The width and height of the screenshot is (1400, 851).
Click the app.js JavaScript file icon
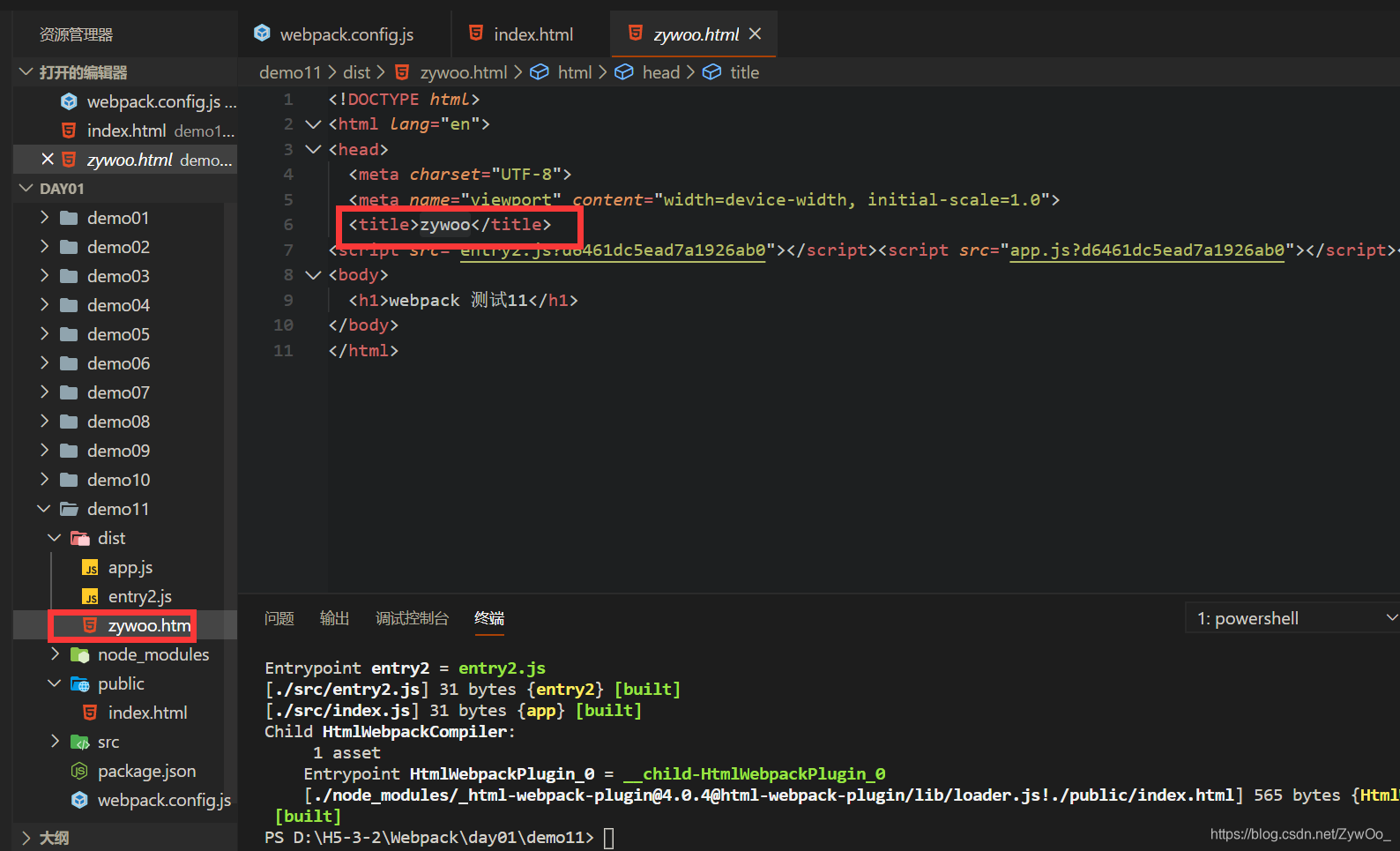coord(90,568)
